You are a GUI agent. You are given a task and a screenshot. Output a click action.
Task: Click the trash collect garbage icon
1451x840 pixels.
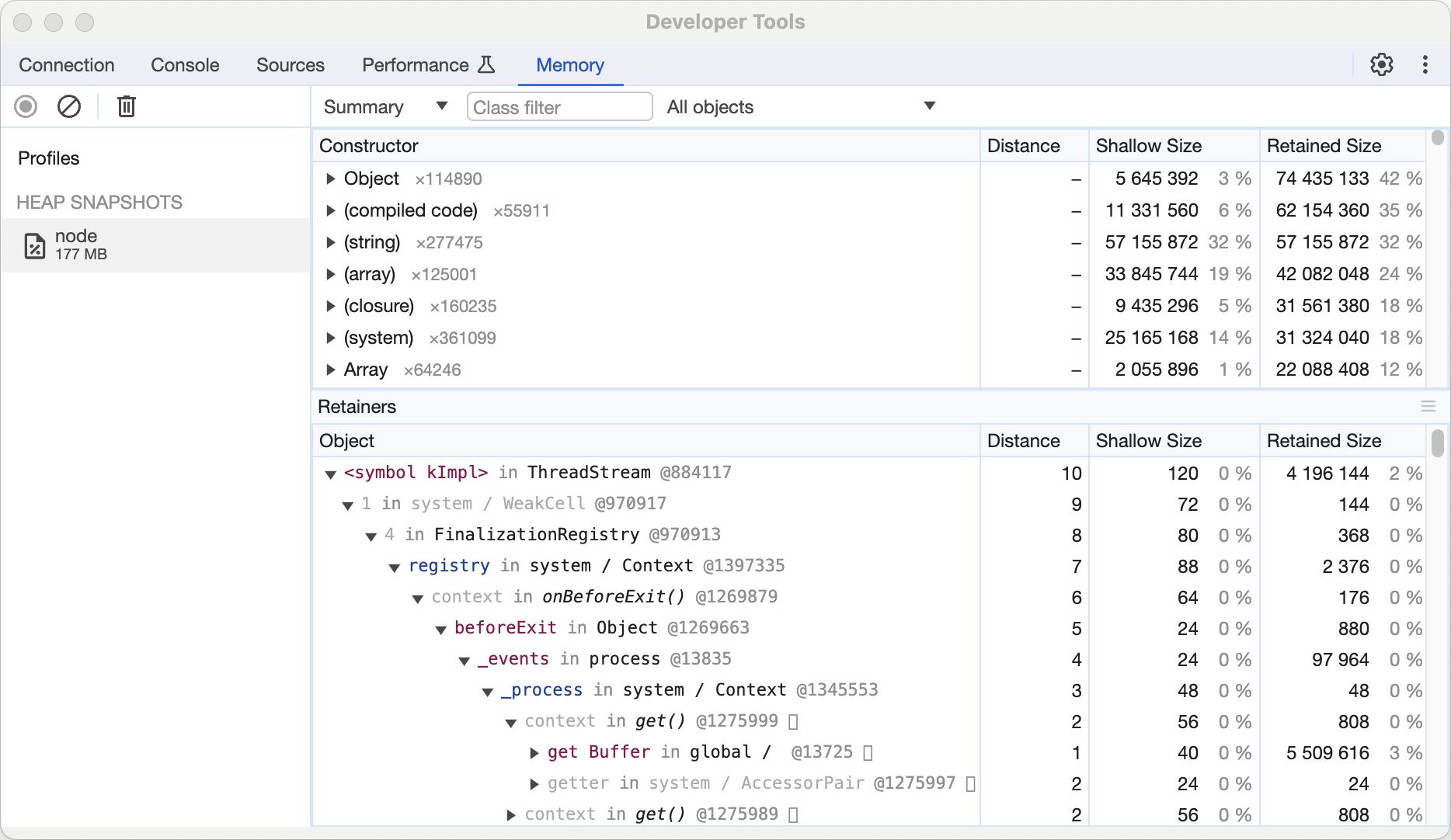tap(127, 106)
